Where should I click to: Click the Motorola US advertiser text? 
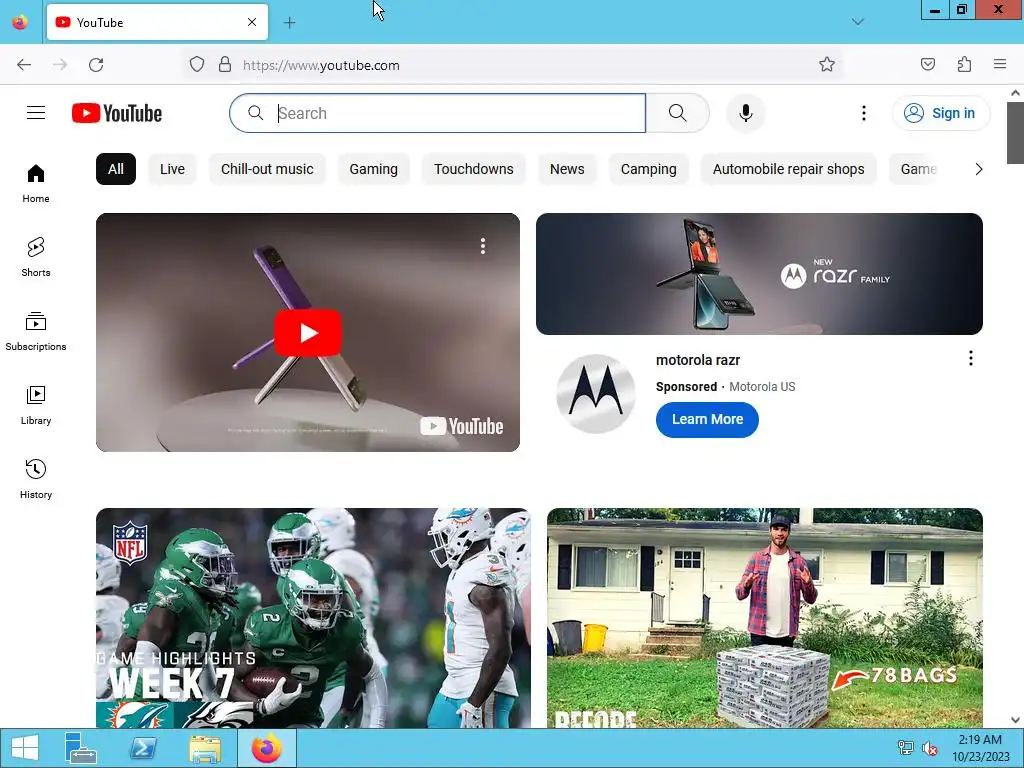pyautogui.click(x=762, y=387)
